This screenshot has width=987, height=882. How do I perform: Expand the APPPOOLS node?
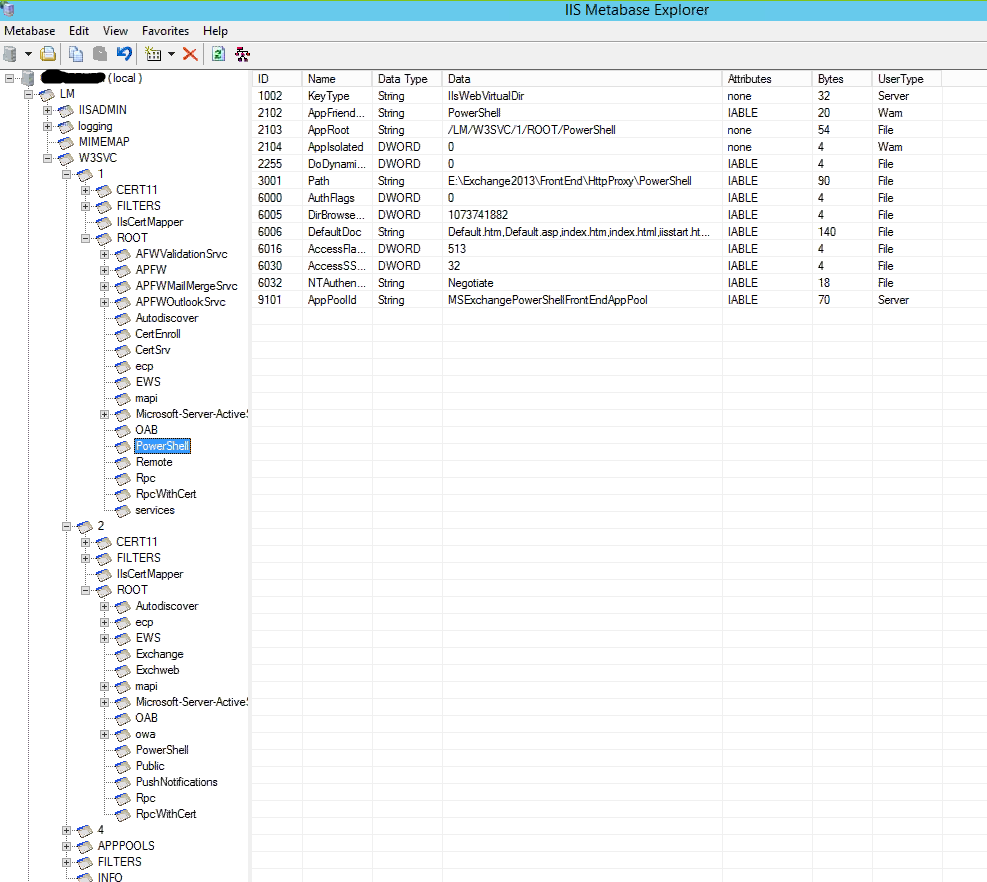pyautogui.click(x=66, y=846)
